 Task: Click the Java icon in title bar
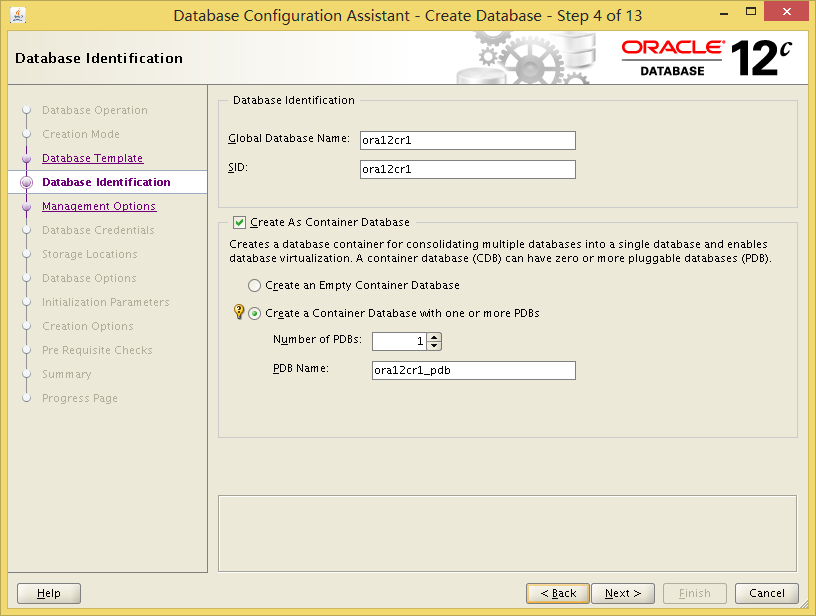pos(17,15)
